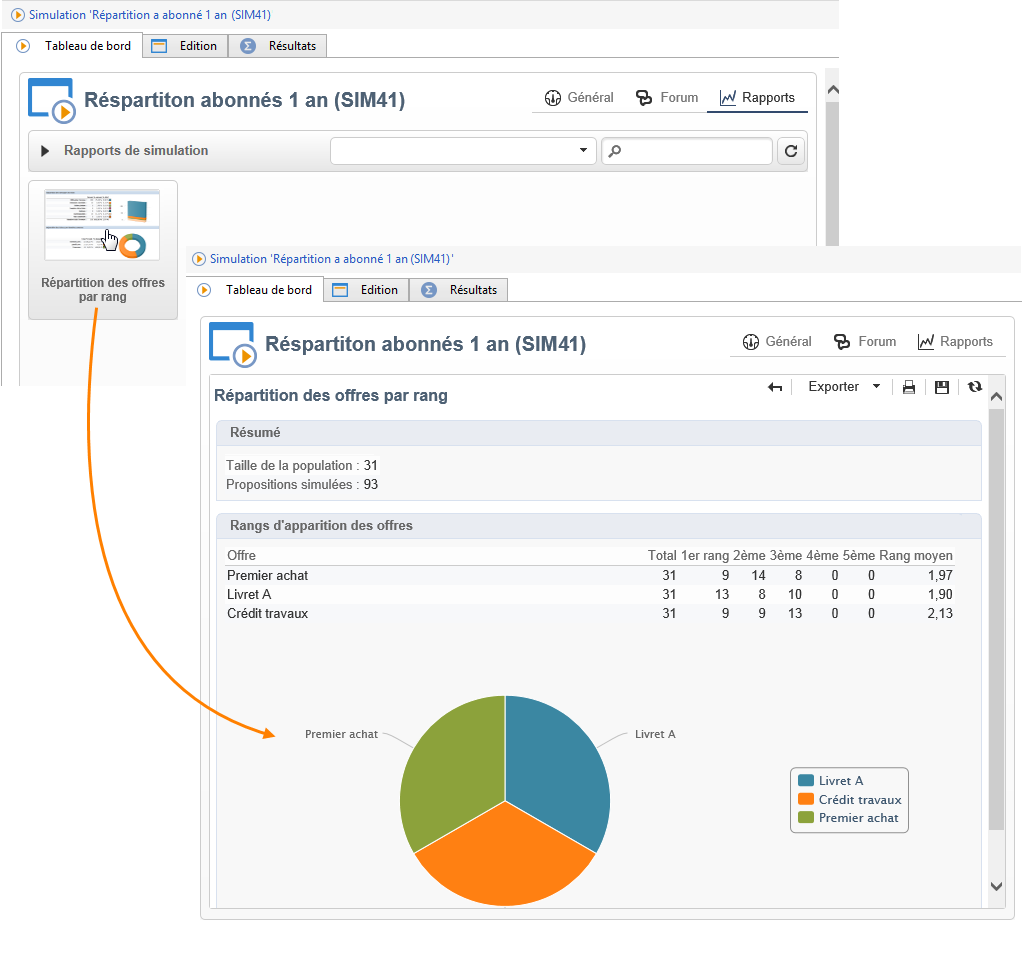Open the Exporter dropdown menu
1023x965 pixels.
(x=844, y=387)
